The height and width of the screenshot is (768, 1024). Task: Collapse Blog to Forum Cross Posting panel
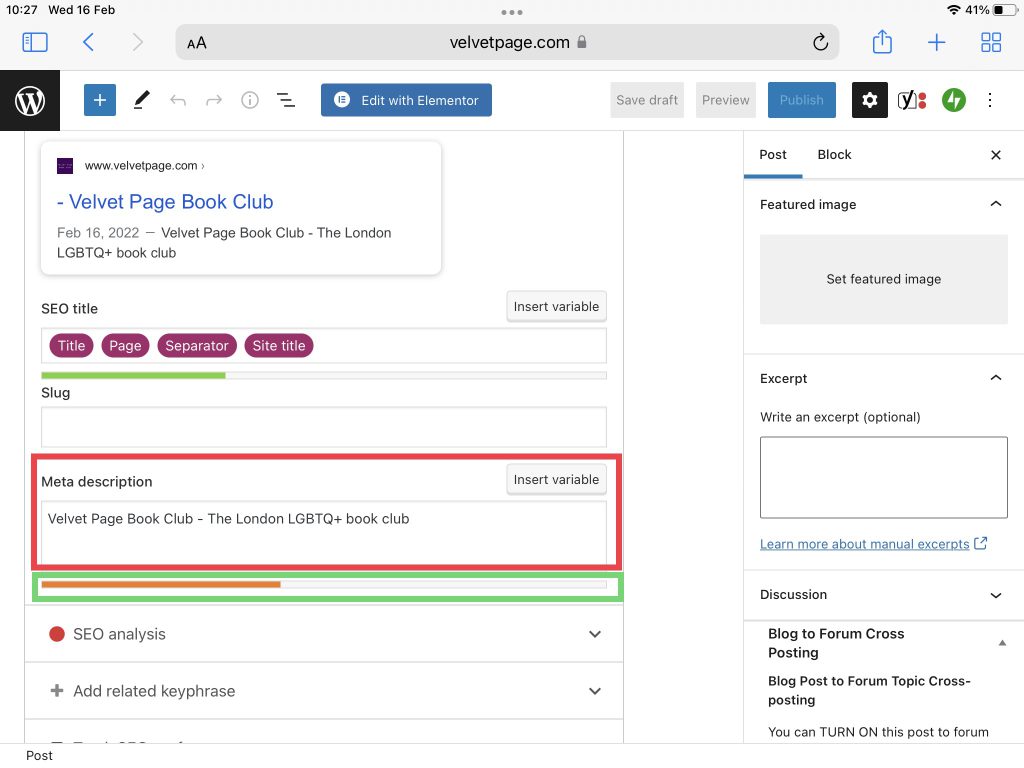pyautogui.click(x=1002, y=643)
